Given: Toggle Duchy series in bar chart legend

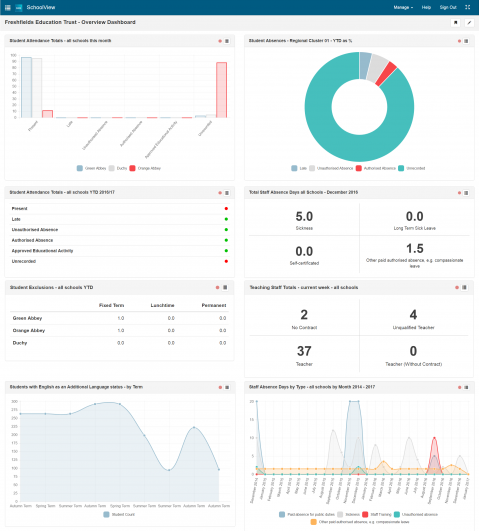Looking at the screenshot, I should [118, 168].
